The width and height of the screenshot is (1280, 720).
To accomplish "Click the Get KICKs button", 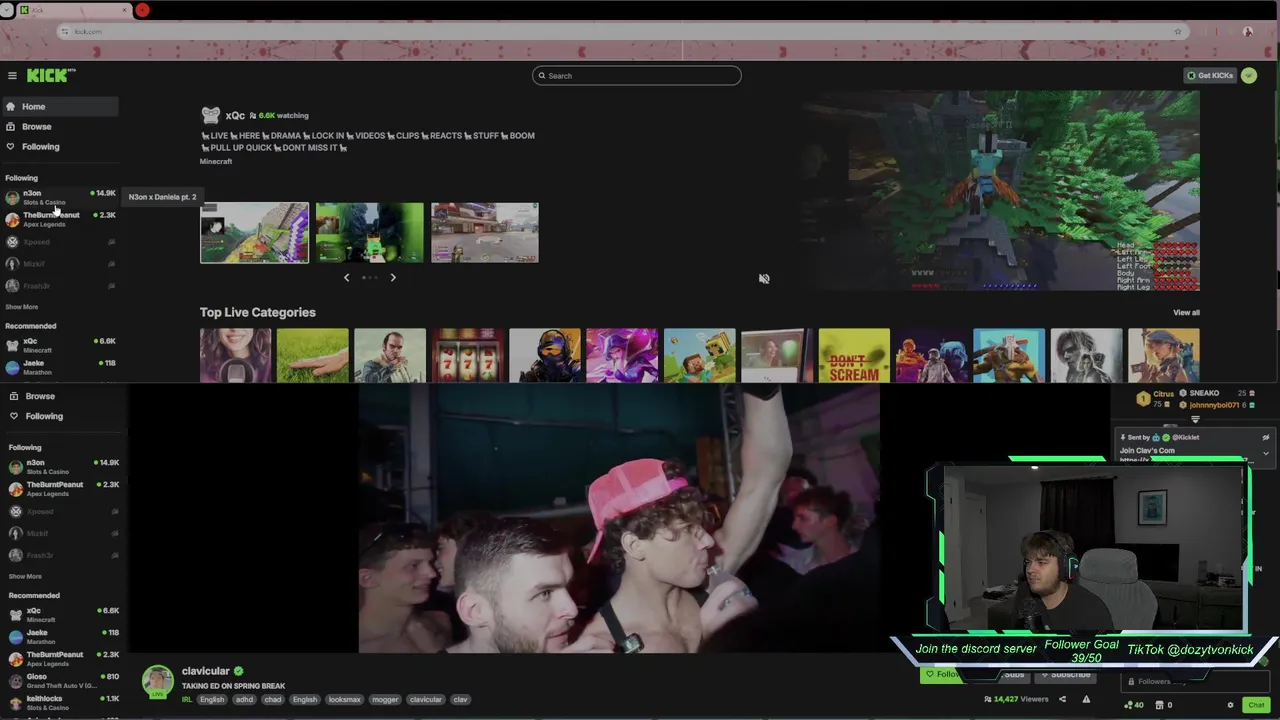I will [1210, 75].
